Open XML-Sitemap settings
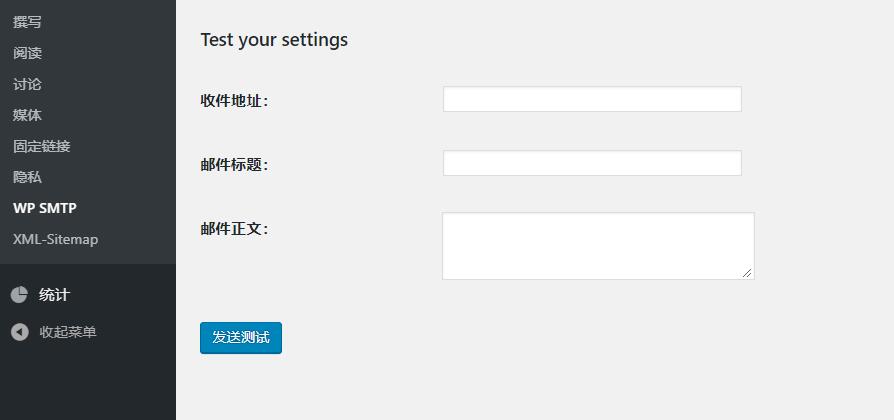Image resolution: width=894 pixels, height=420 pixels. [x=55, y=239]
